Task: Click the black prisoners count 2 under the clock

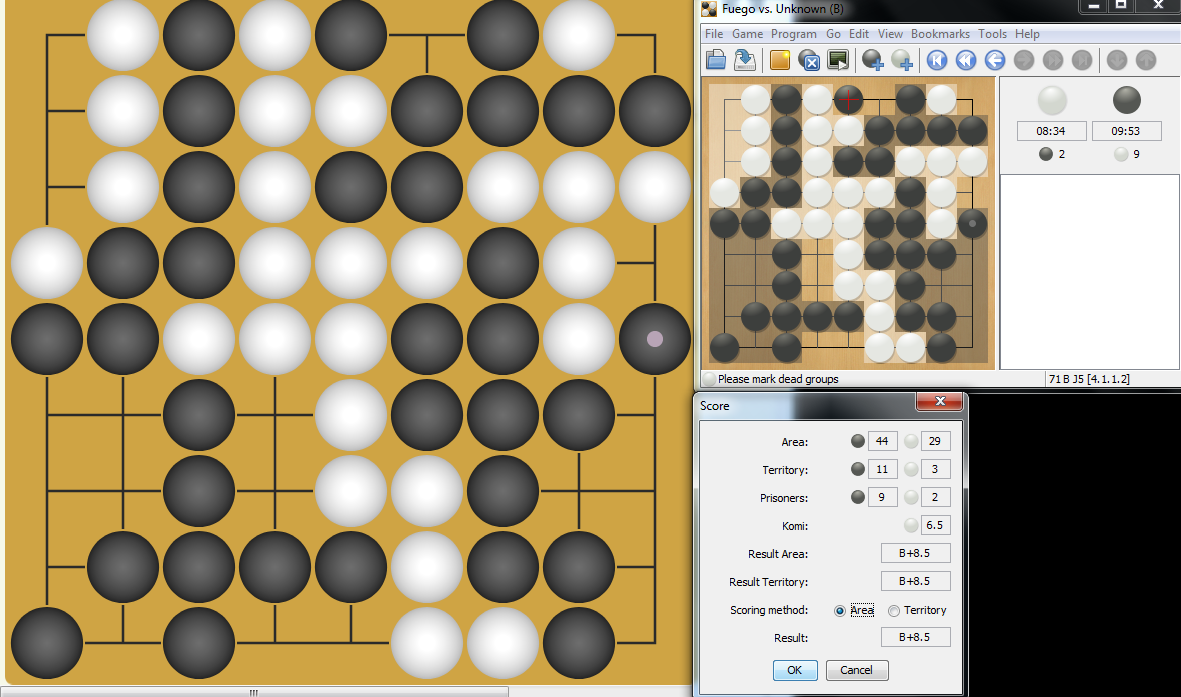Action: point(1052,154)
